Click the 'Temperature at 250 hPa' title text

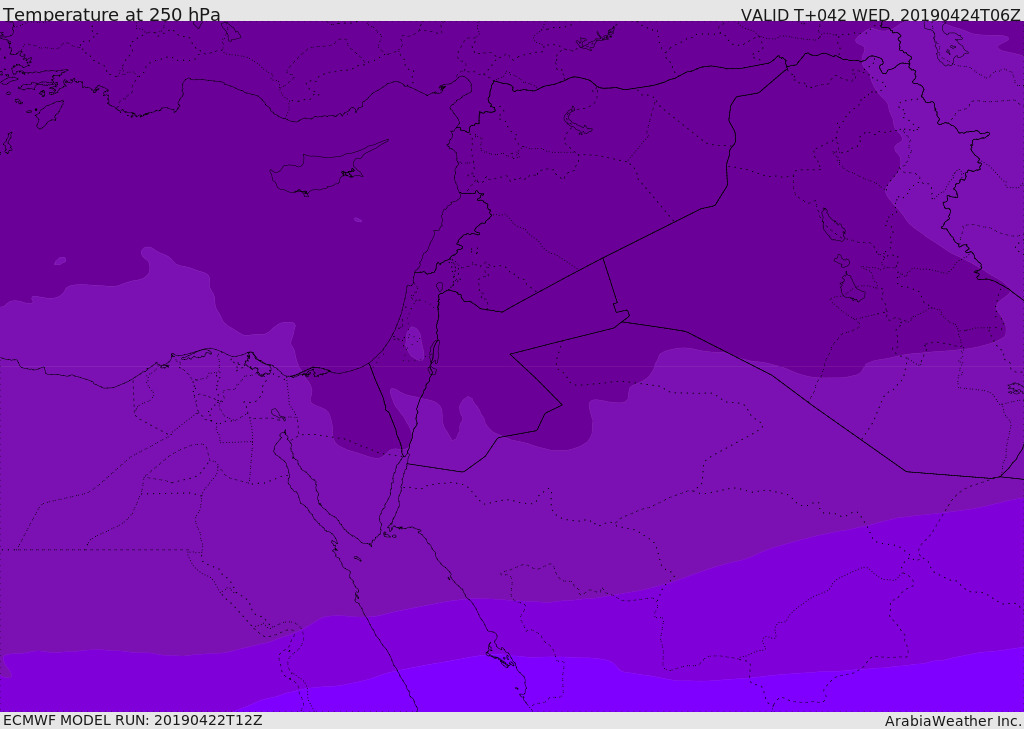tap(112, 14)
